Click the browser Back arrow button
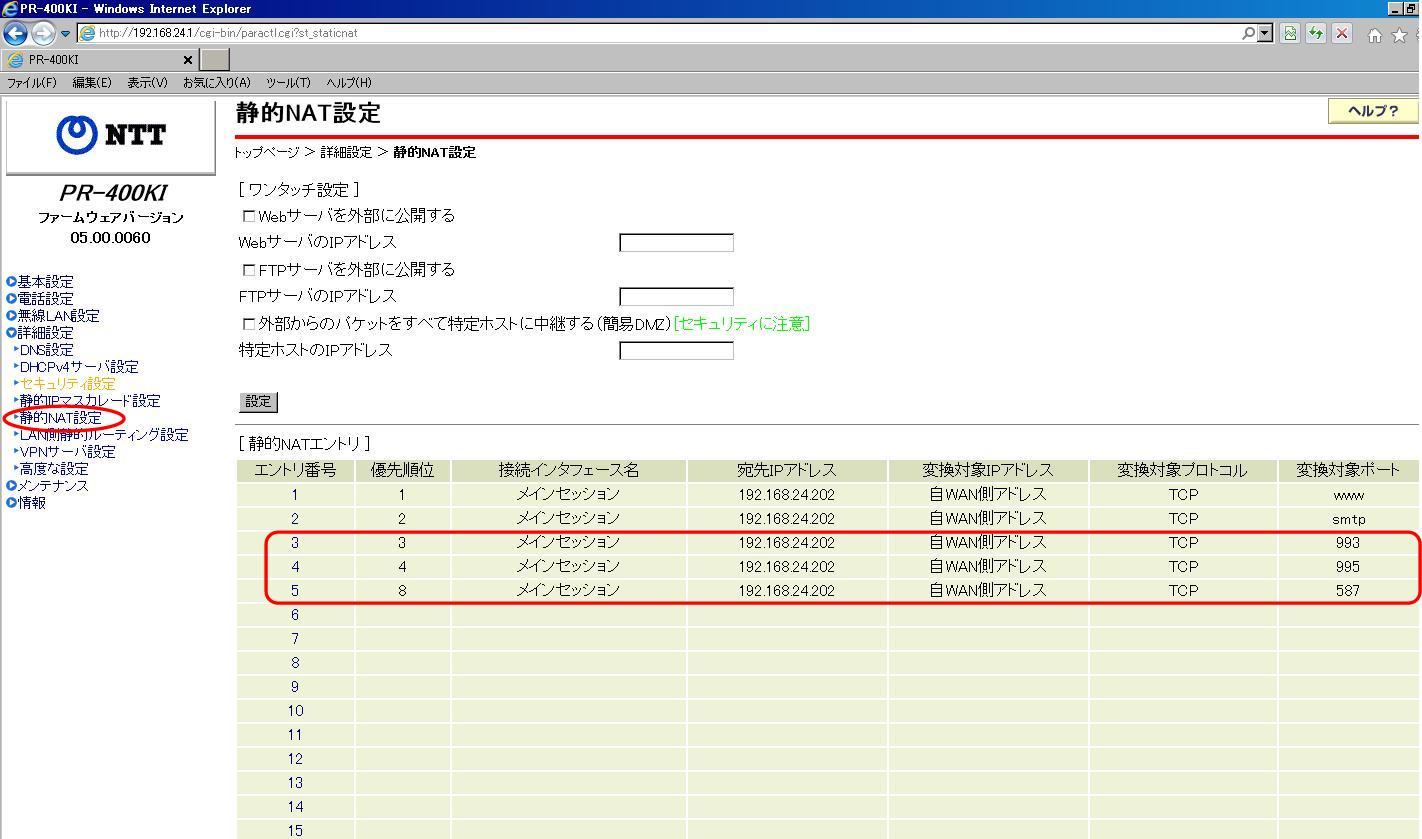Image resolution: width=1422 pixels, height=839 pixels. (x=15, y=33)
